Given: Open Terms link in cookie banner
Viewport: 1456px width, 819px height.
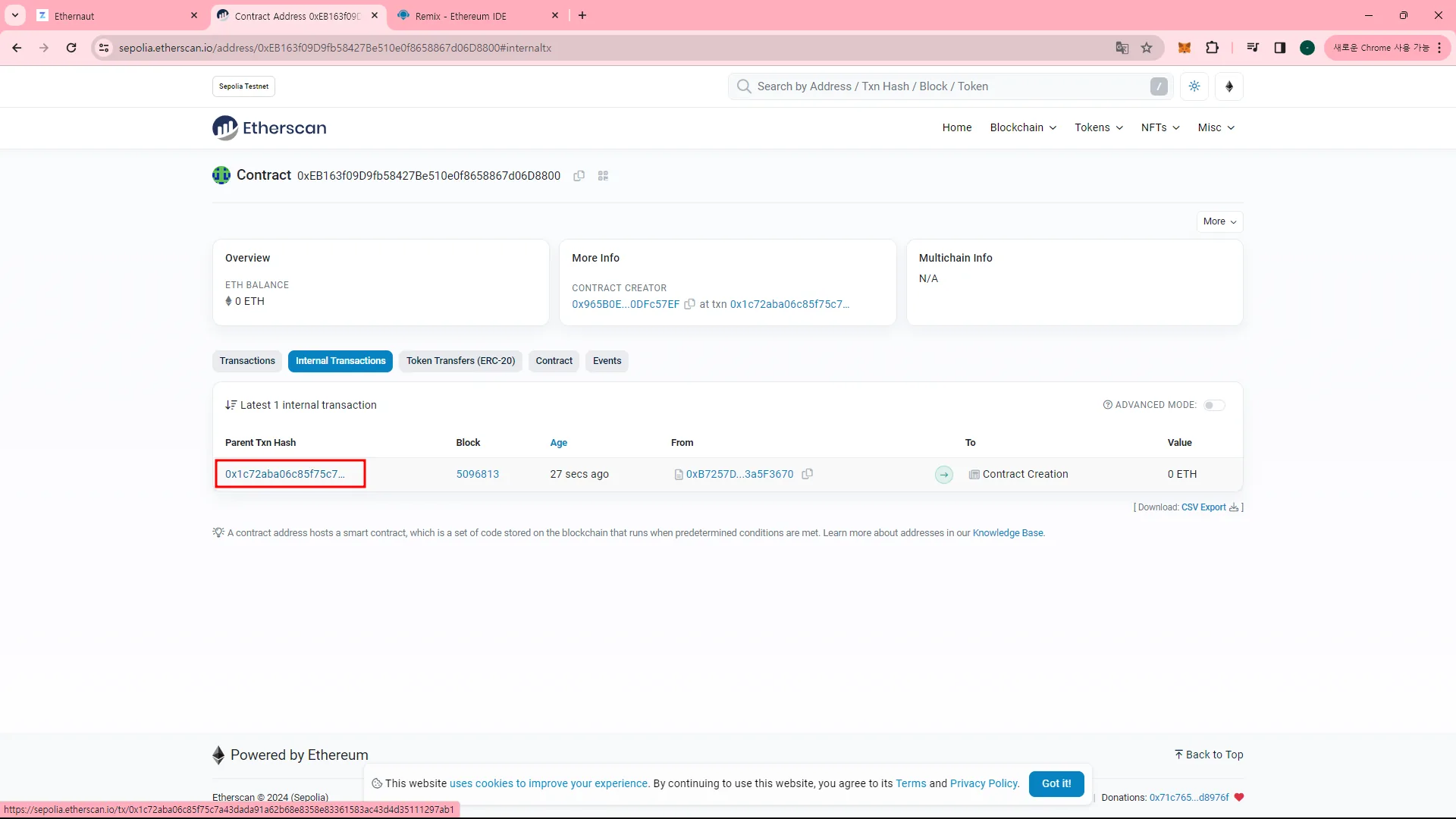Looking at the screenshot, I should (911, 783).
